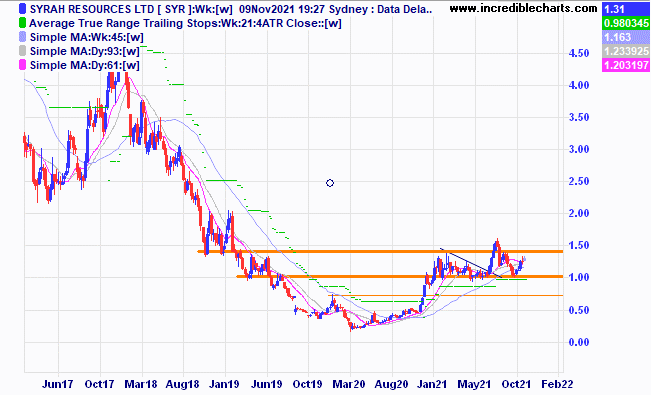Screen dimensions: 651x395
Task: Click the blue SYRAH RESOURCES legend color swatch
Action: pyautogui.click(x=22, y=9)
